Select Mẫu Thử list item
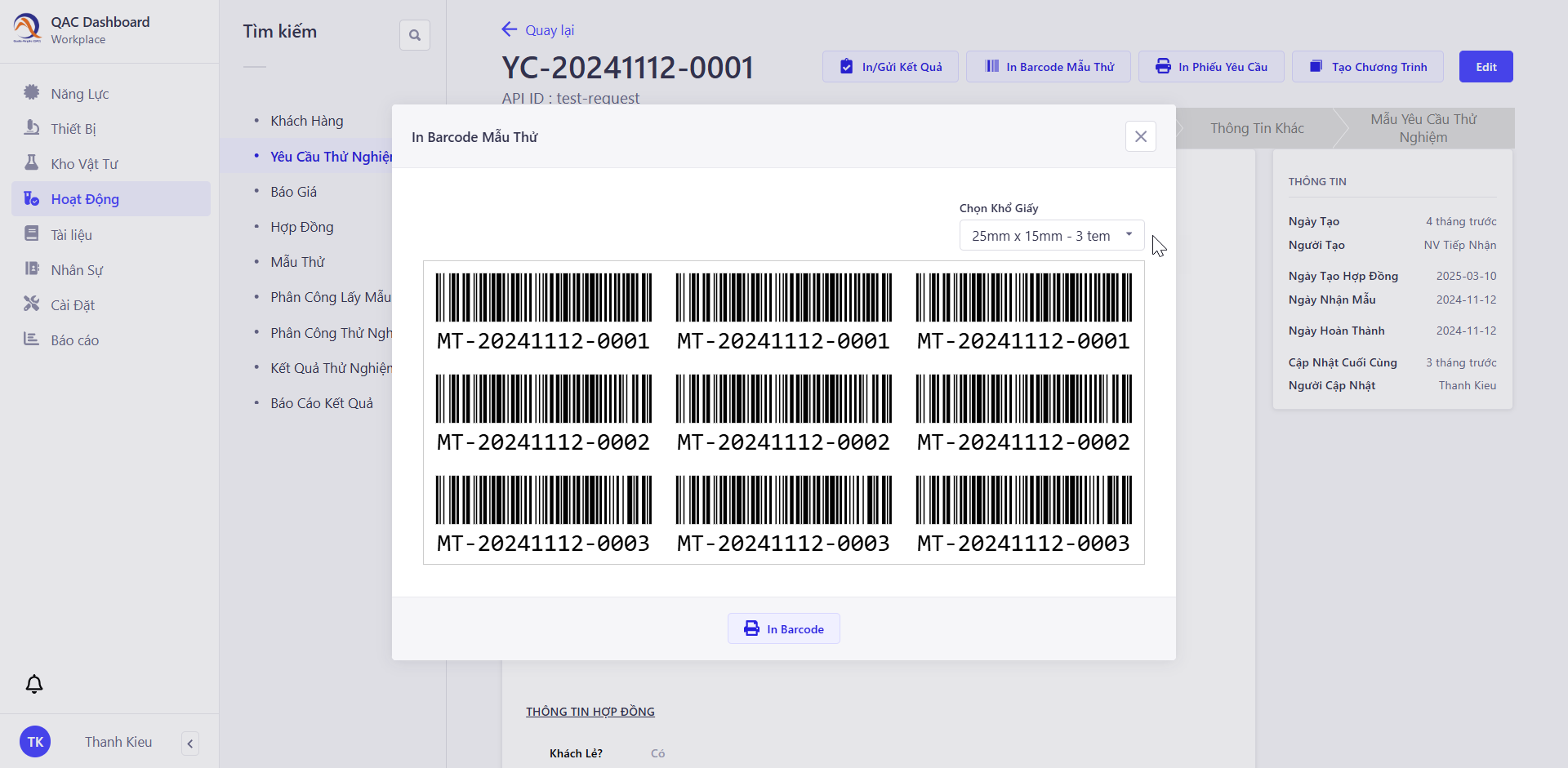 [x=298, y=262]
